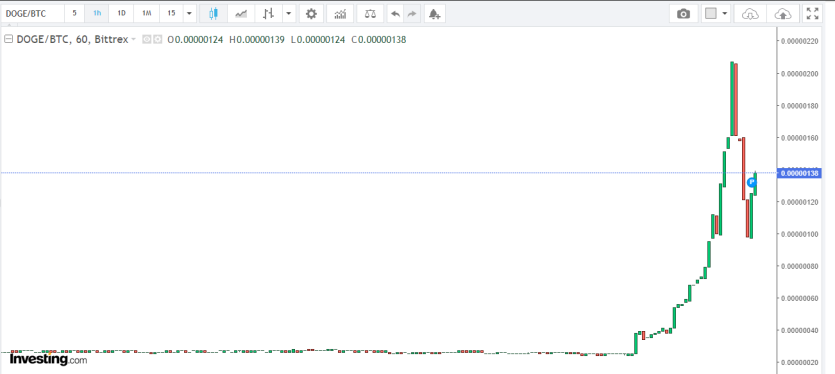
Task: Open the chart layout selector dropdown
Action: click(716, 14)
